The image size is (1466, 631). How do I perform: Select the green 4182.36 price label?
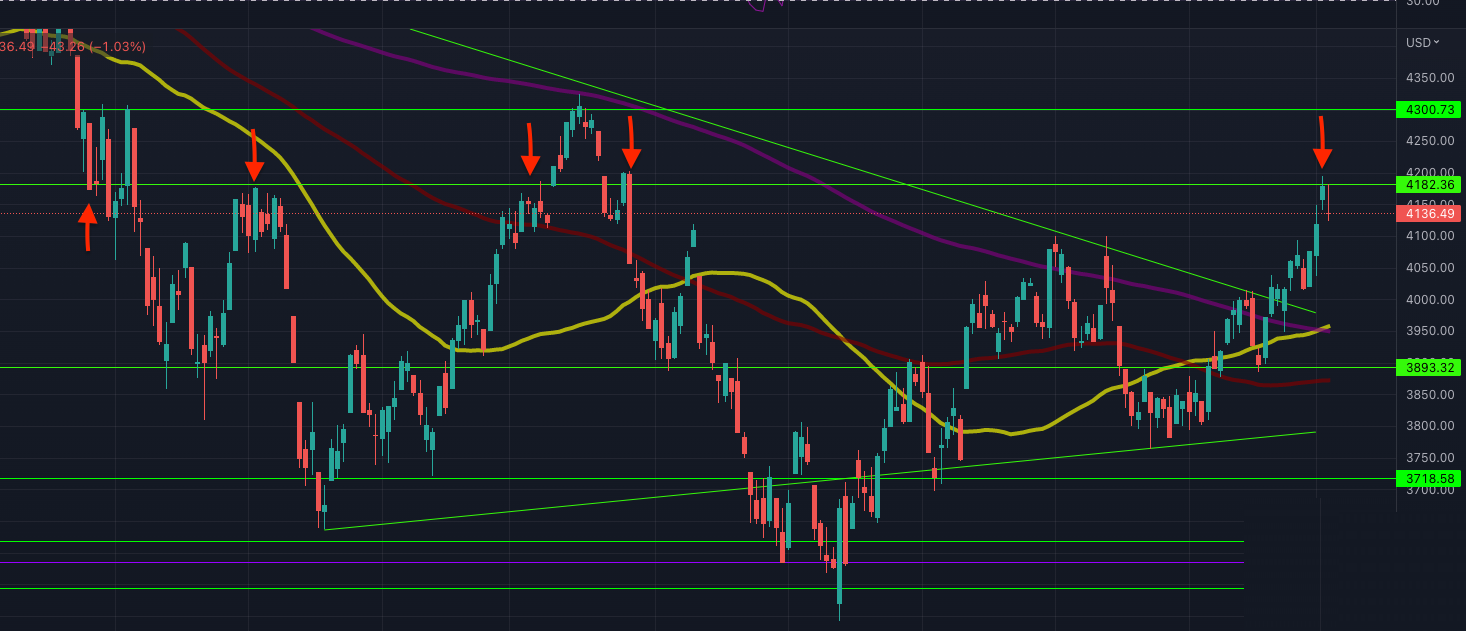[x=1427, y=185]
